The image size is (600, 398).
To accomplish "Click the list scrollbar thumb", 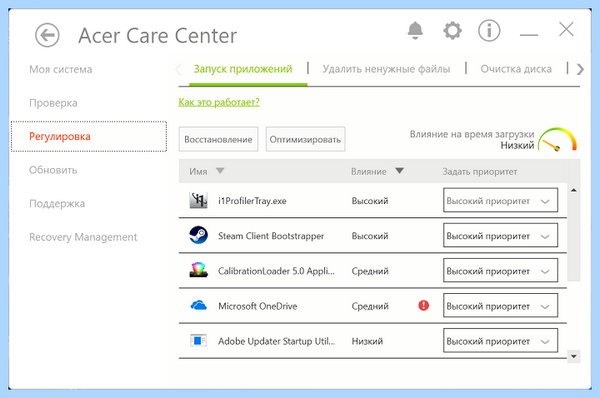I will click(x=574, y=238).
